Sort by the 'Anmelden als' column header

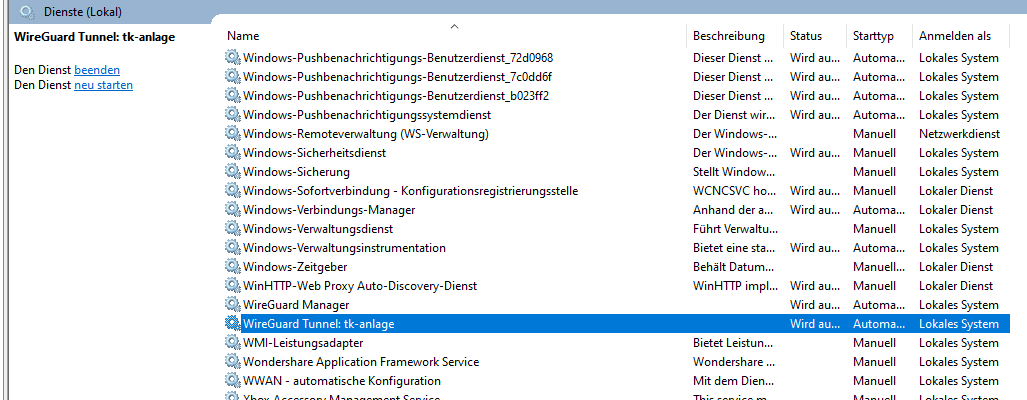click(x=955, y=36)
